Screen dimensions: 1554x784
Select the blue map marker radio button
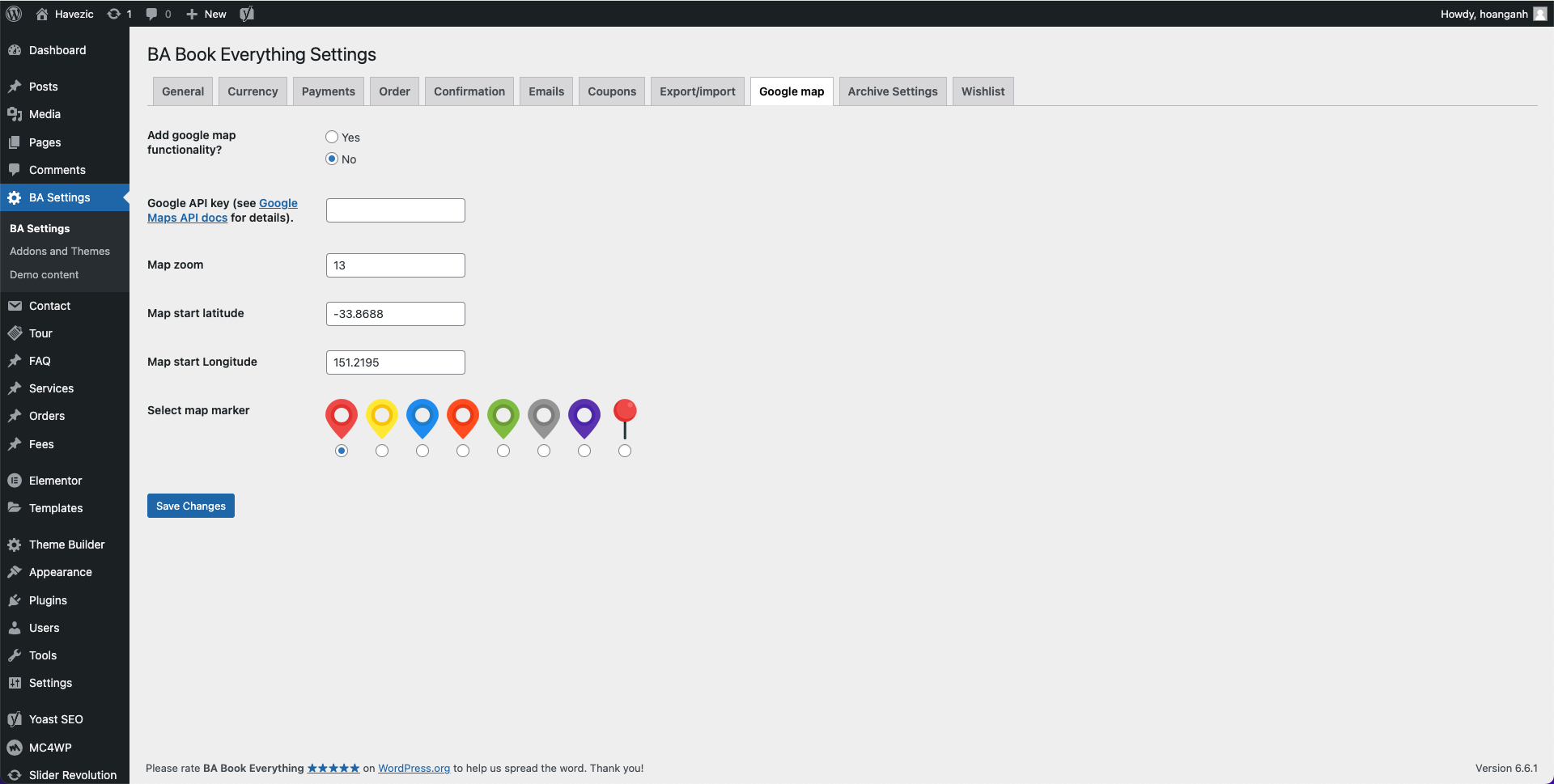point(422,451)
